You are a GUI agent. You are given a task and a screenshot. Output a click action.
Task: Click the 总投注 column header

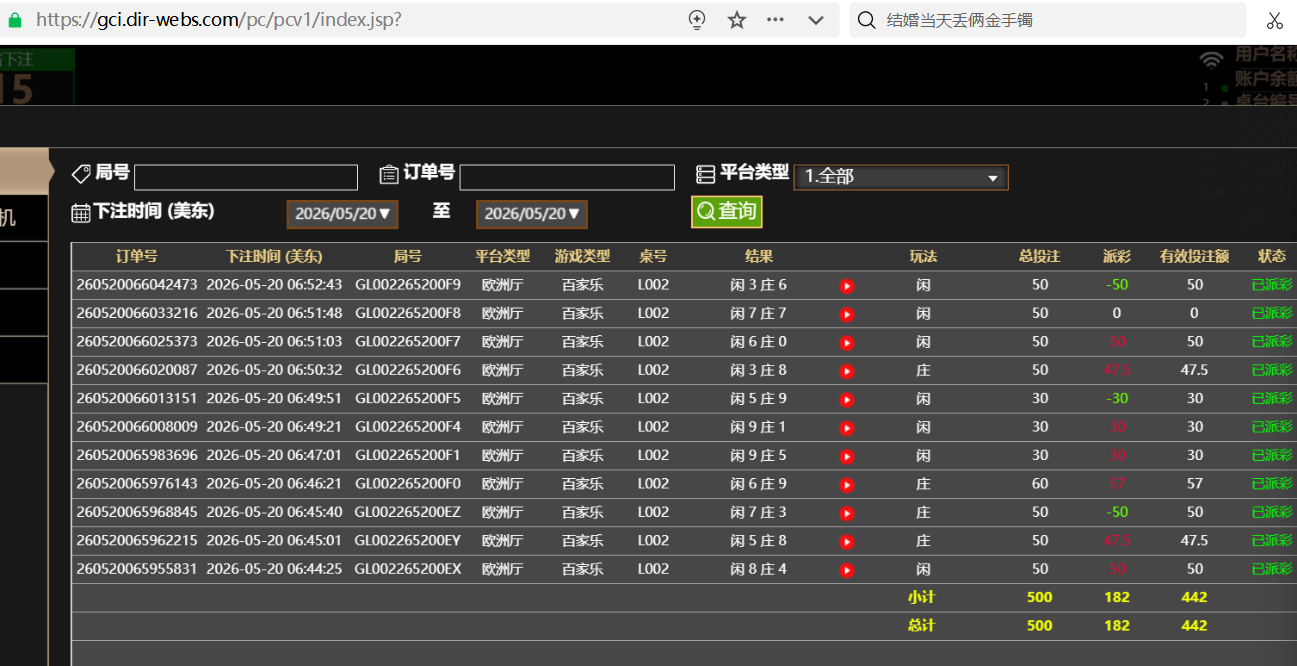coord(1040,256)
